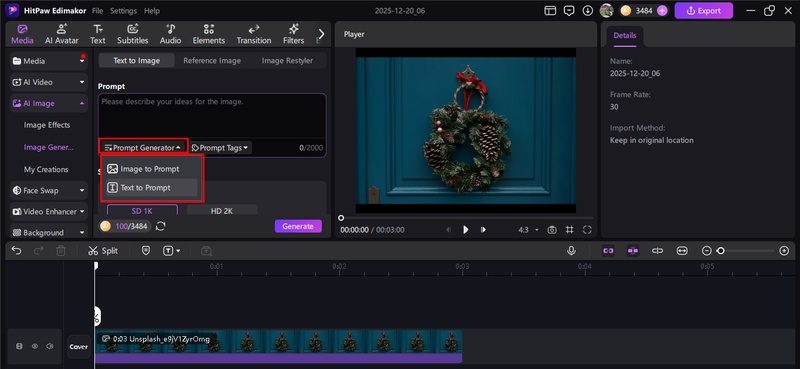Select Image Effects in sidebar
This screenshot has height=369, width=800.
click(x=47, y=125)
